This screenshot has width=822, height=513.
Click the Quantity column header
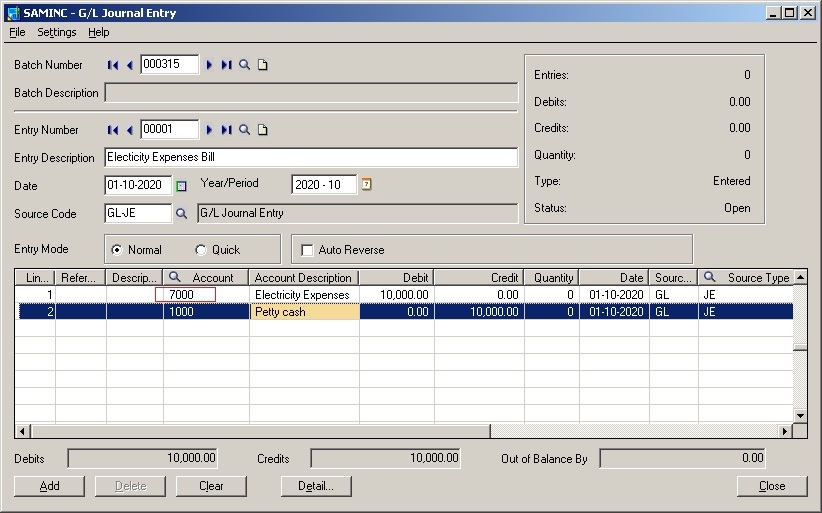tap(552, 278)
